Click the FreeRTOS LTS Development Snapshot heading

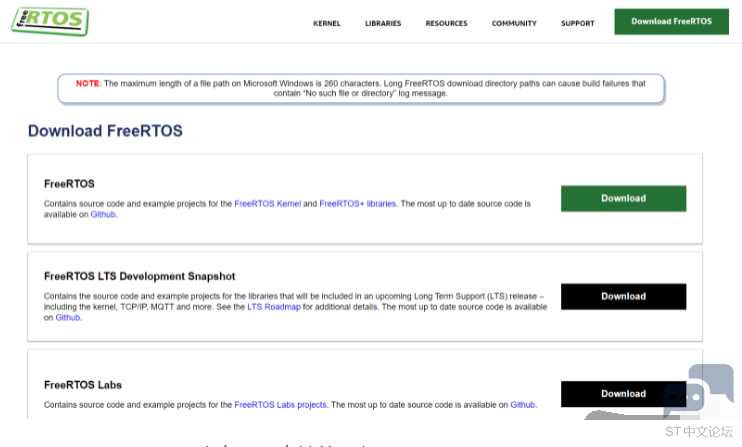pyautogui.click(x=140, y=276)
